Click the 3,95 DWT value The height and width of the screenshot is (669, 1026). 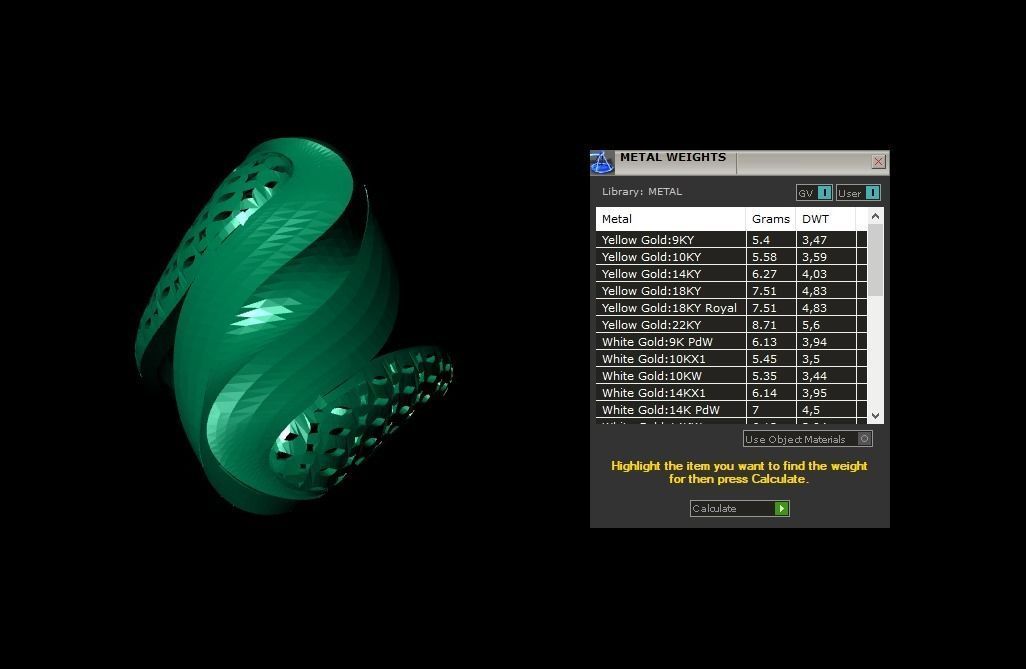(814, 393)
